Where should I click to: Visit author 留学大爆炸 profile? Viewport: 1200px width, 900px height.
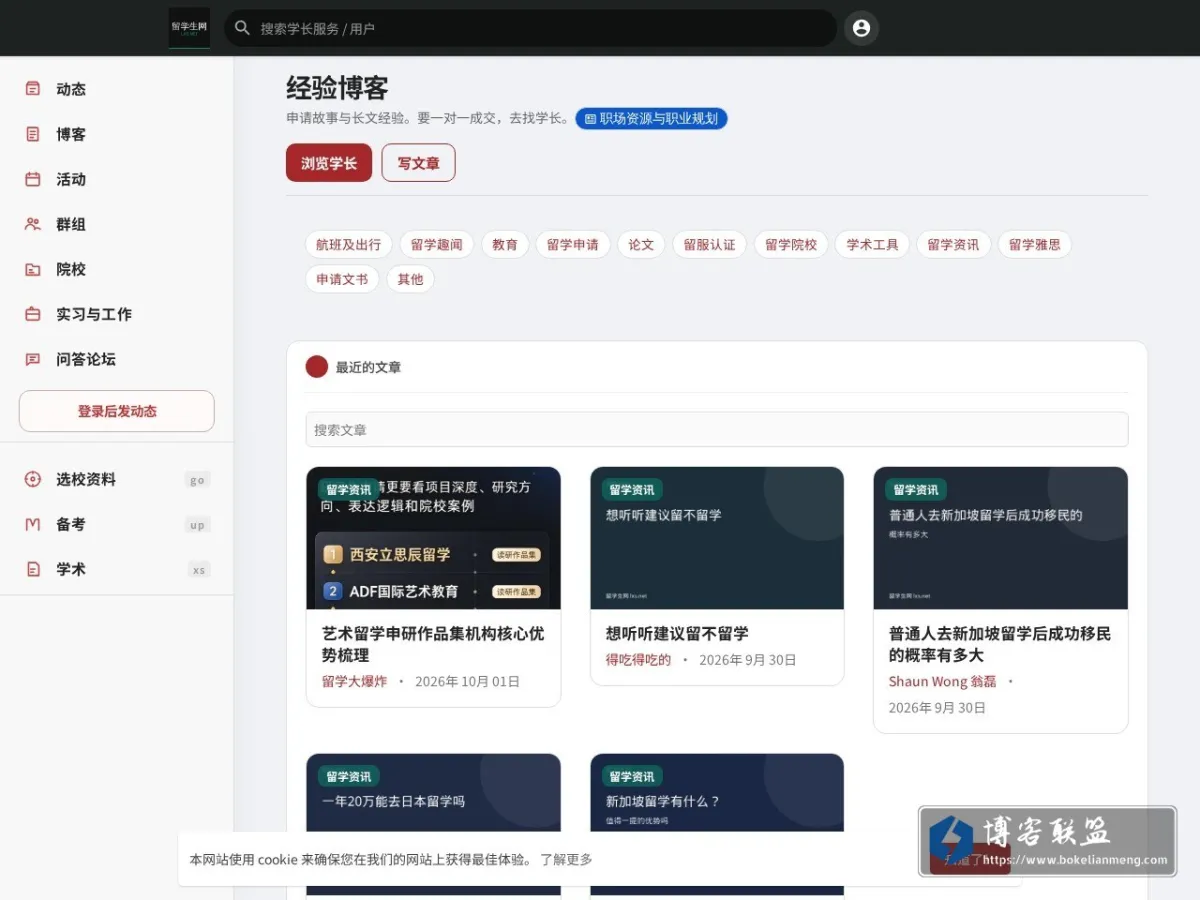(x=354, y=681)
